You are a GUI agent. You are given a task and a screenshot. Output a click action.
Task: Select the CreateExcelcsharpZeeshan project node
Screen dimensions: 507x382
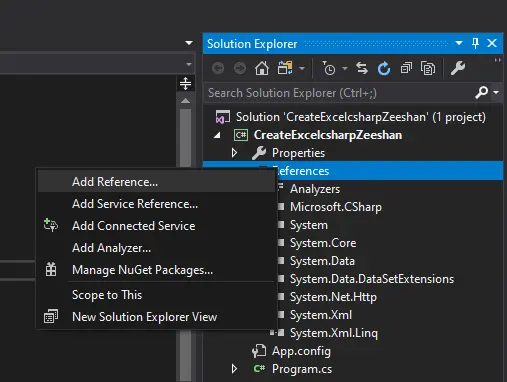coord(328,135)
